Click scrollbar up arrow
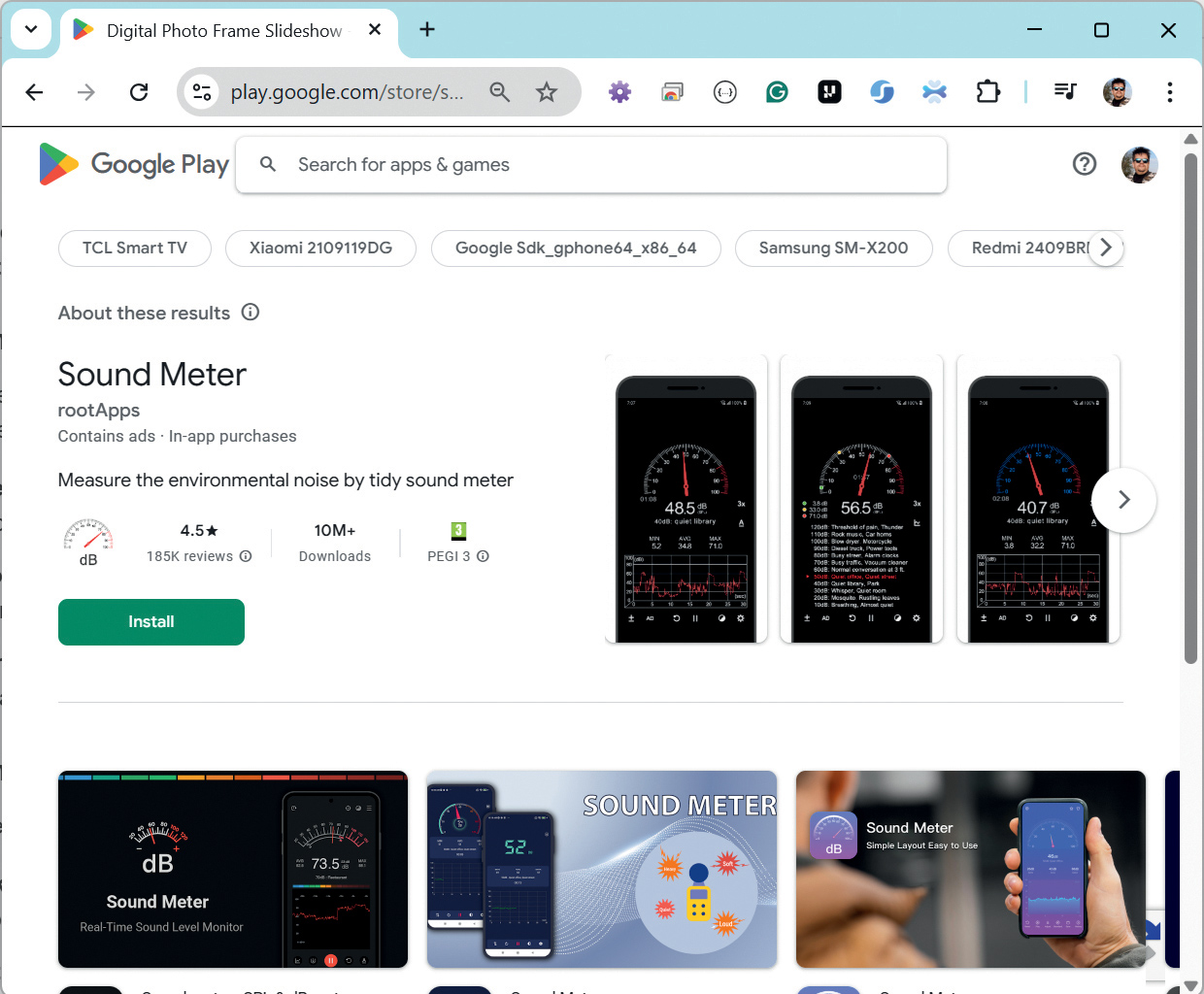This screenshot has width=1204, height=994. pyautogui.click(x=1191, y=139)
